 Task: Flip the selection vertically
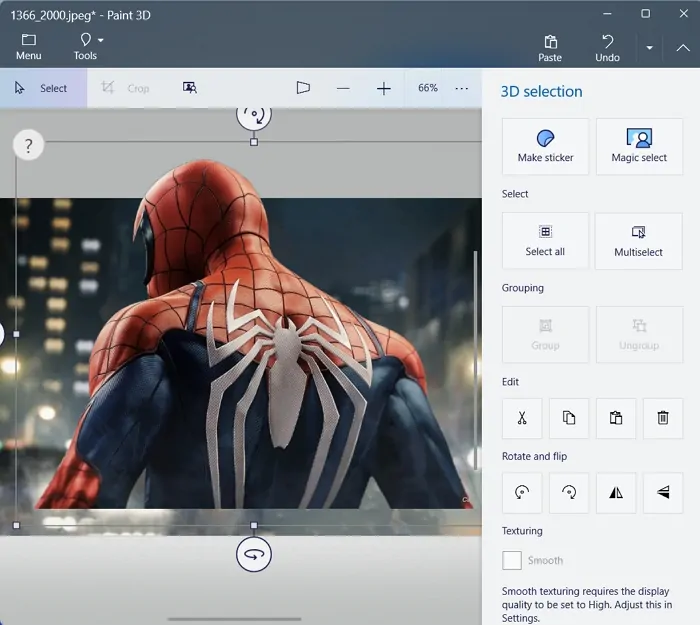coord(663,493)
